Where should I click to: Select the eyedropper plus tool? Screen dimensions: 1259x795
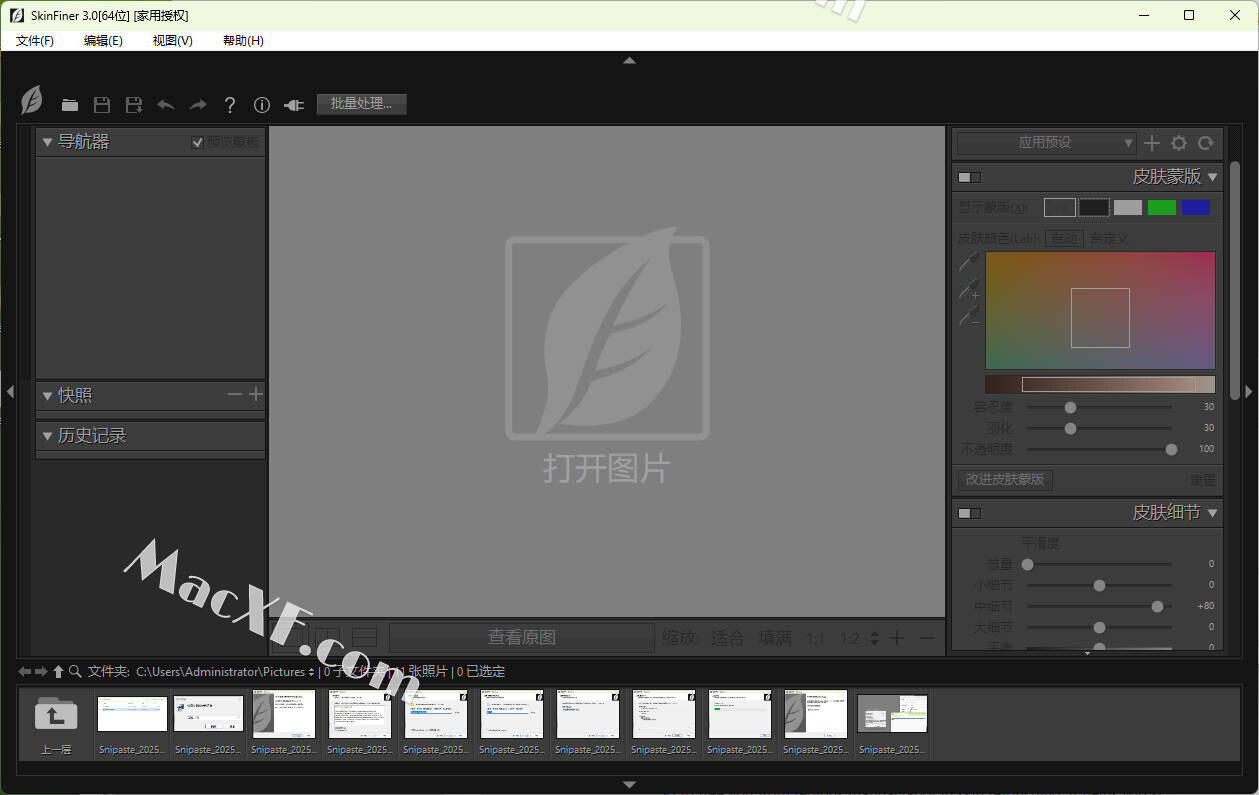coord(968,290)
